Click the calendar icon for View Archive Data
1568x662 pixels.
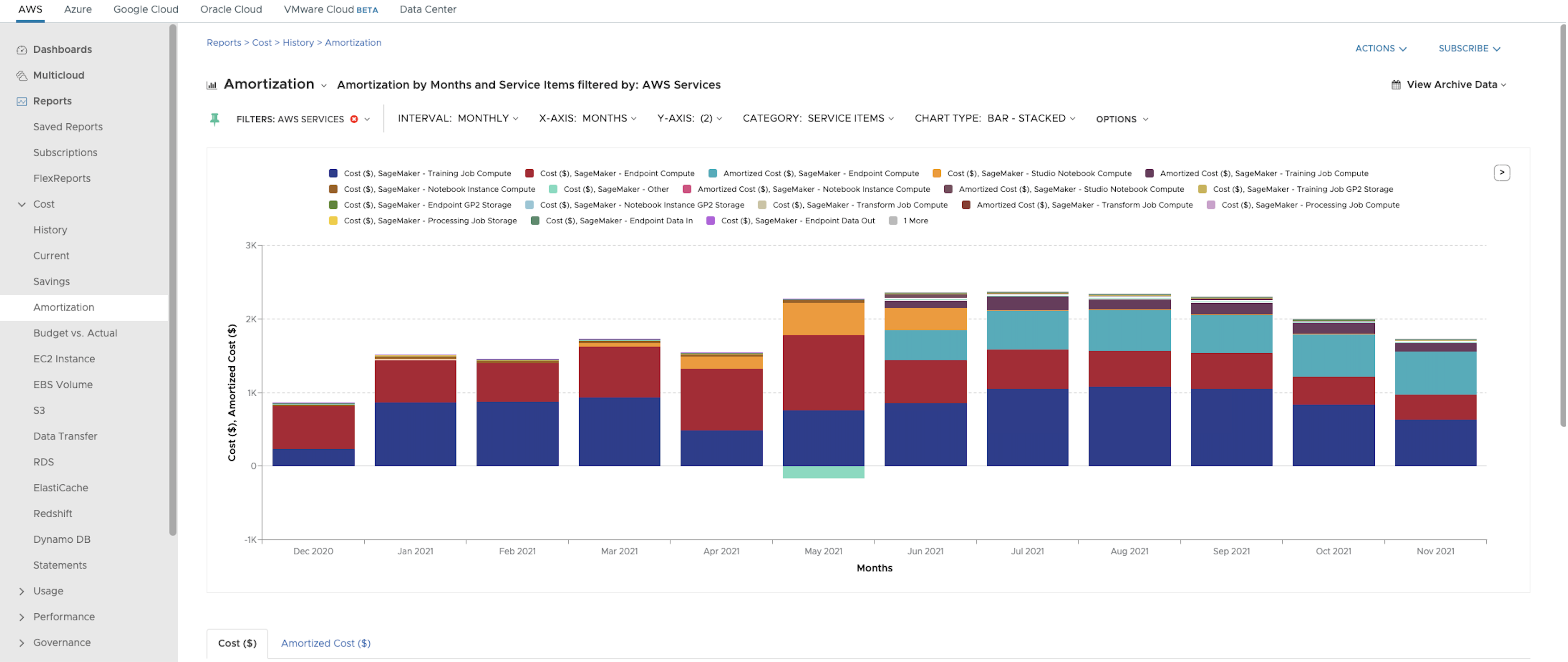tap(1396, 85)
